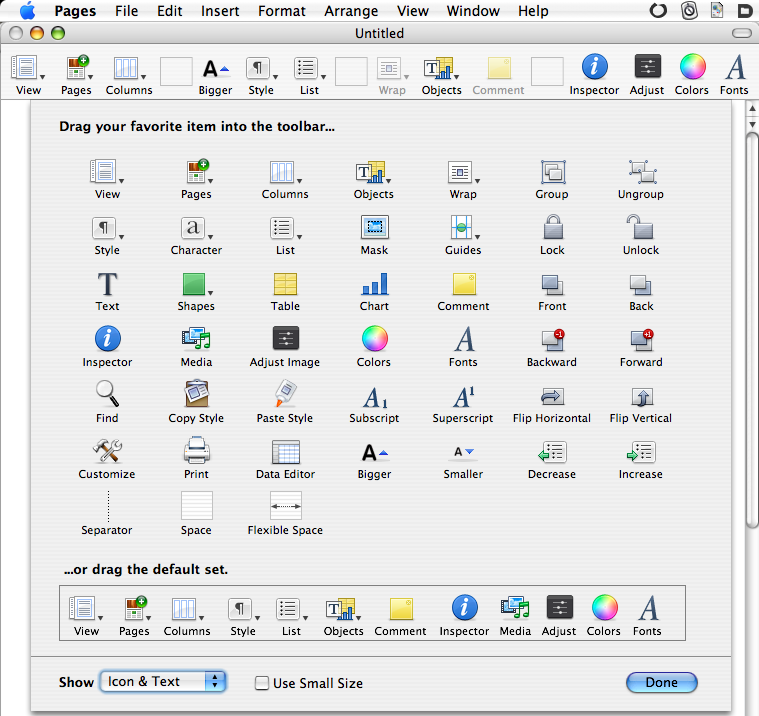Click the toolbar toggle pill in title bar
Image resolution: width=759 pixels, height=716 pixels.
(742, 33)
